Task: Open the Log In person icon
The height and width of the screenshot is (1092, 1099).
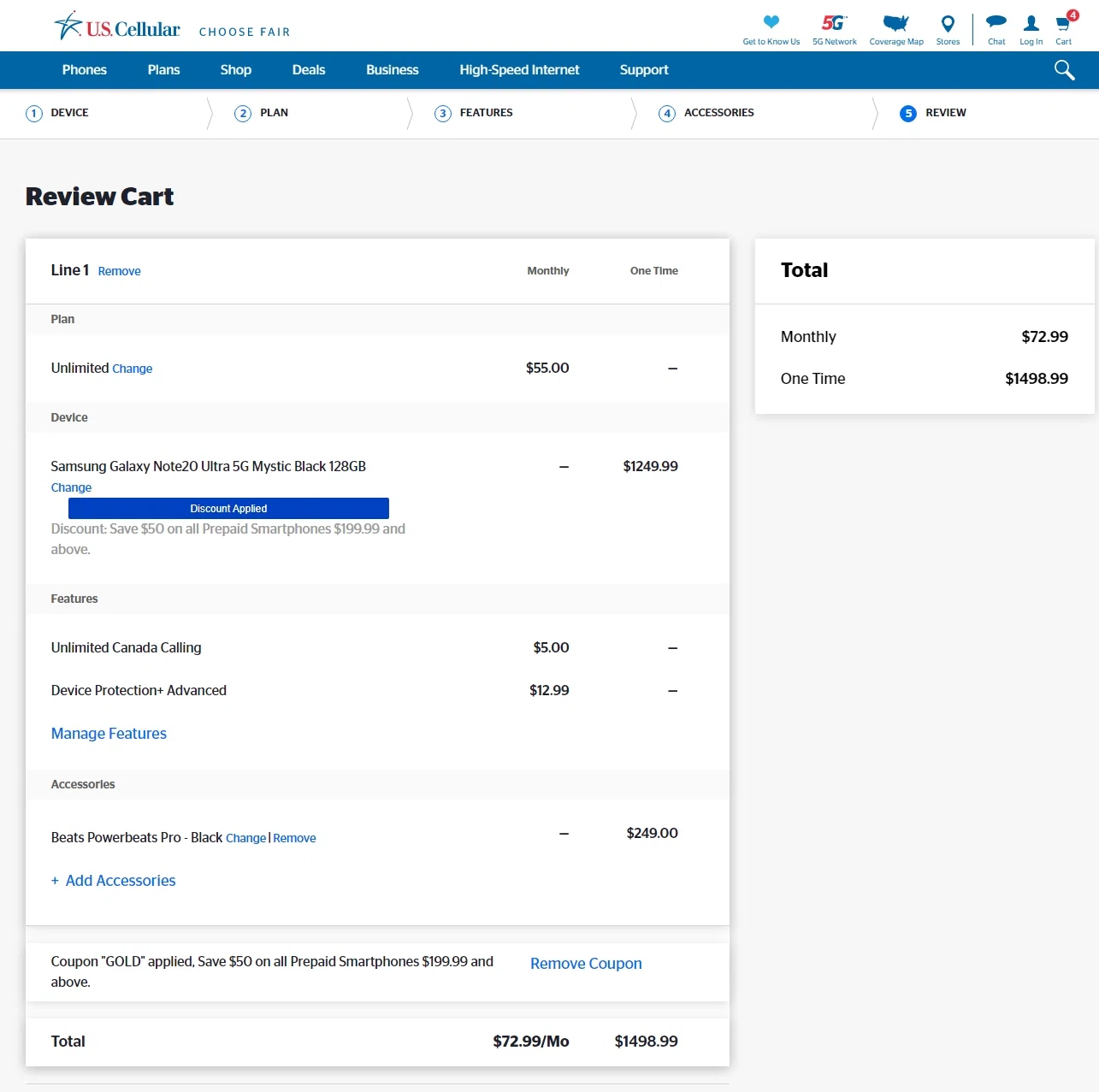Action: coord(1031,23)
